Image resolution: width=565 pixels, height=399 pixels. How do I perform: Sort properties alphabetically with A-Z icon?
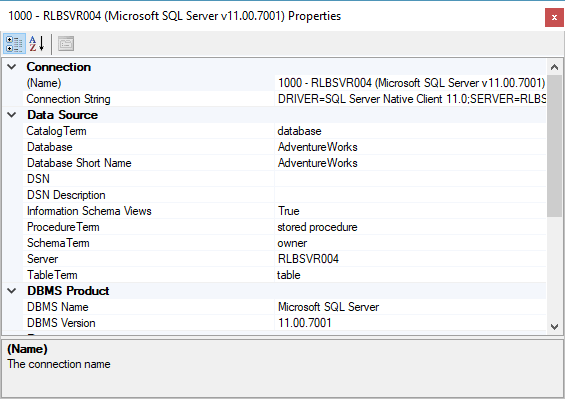point(37,44)
